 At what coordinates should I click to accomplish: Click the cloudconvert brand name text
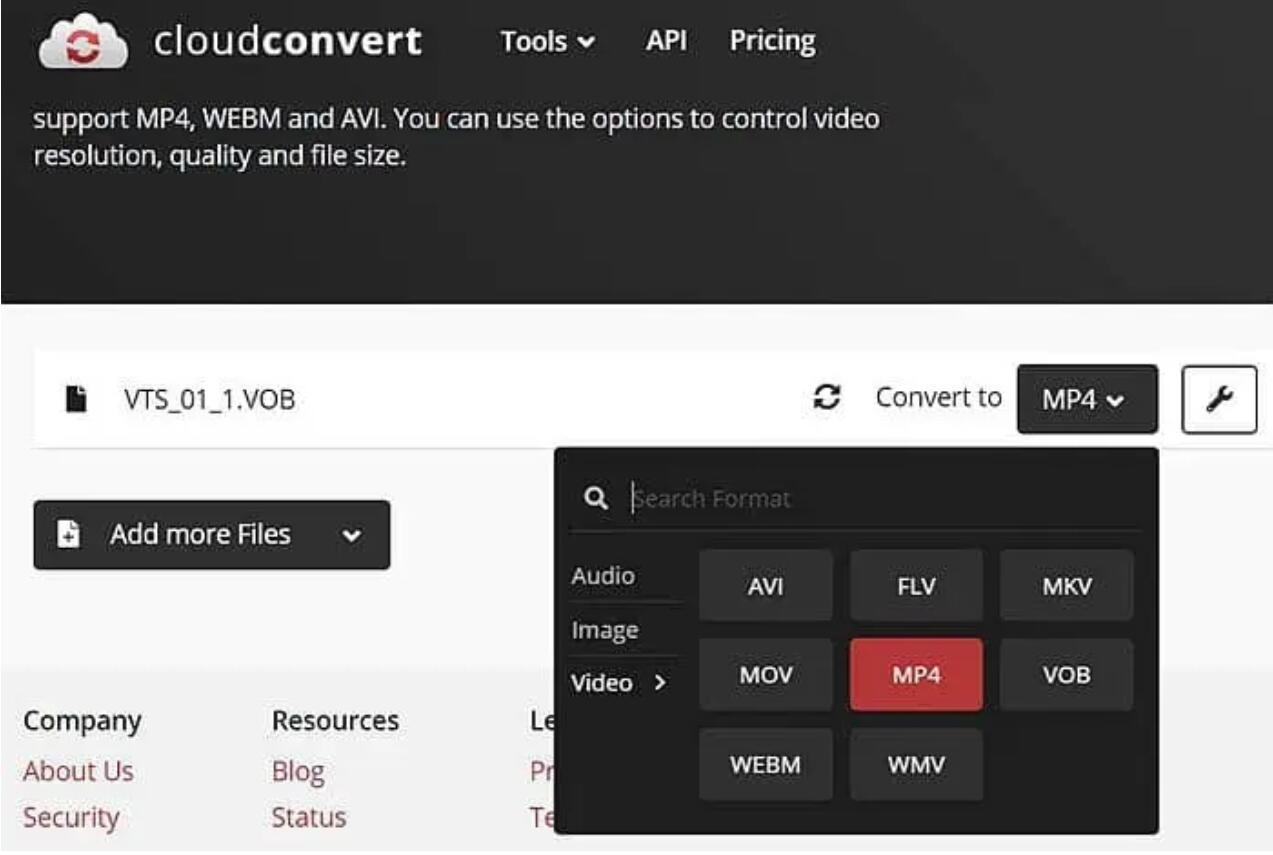click(x=288, y=41)
